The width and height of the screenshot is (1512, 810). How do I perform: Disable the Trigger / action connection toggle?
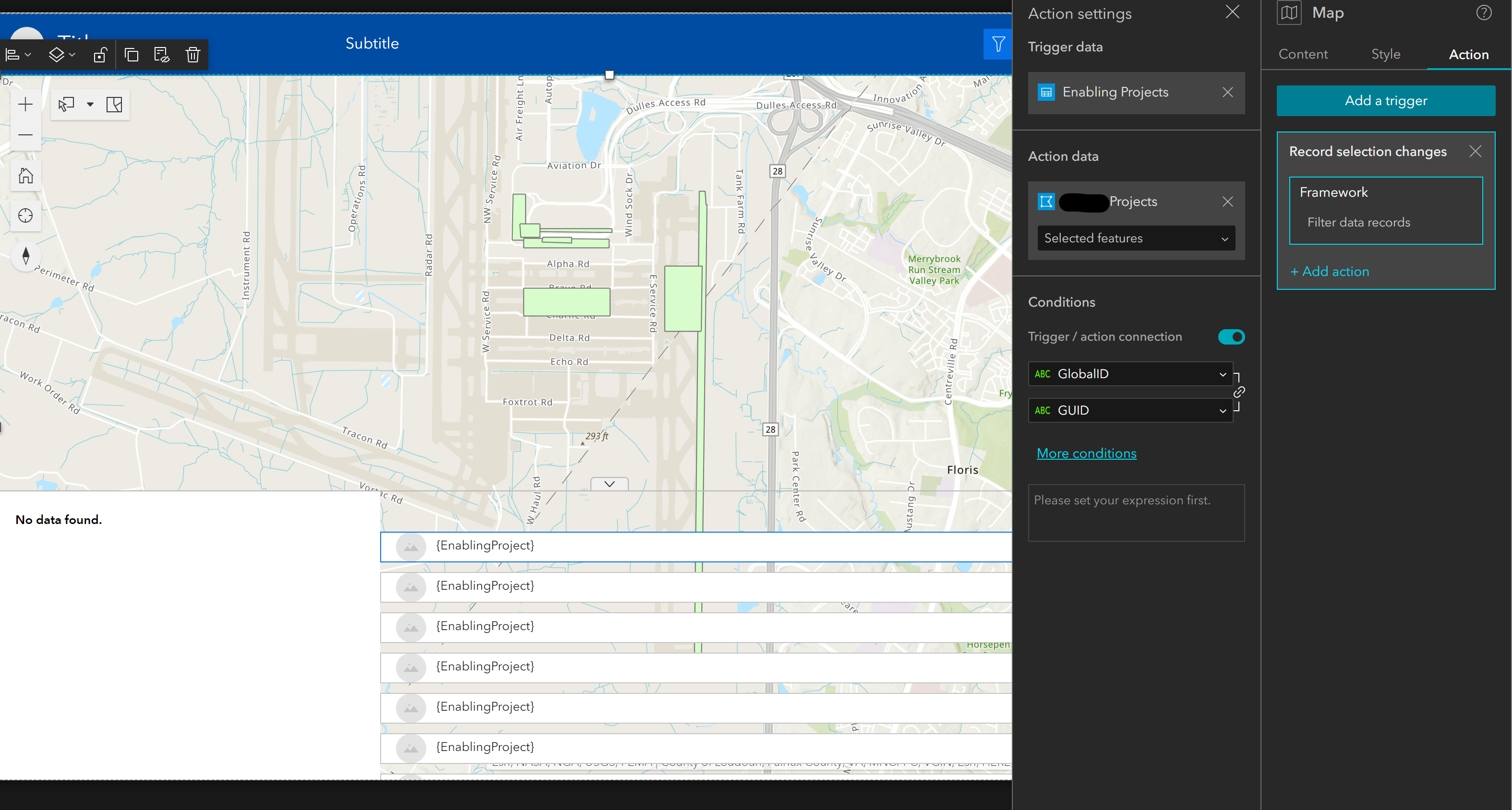1231,336
